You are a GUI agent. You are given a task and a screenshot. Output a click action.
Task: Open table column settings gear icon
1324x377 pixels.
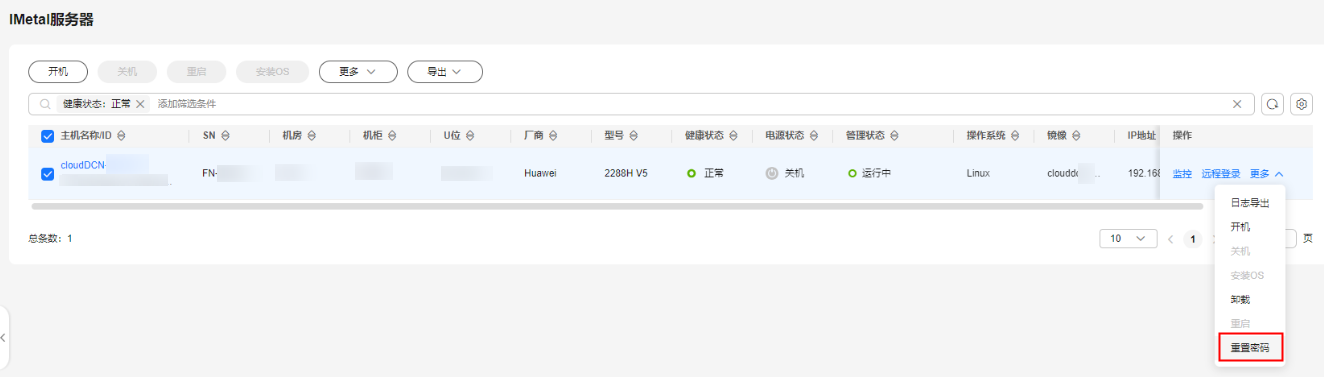pos(1301,104)
